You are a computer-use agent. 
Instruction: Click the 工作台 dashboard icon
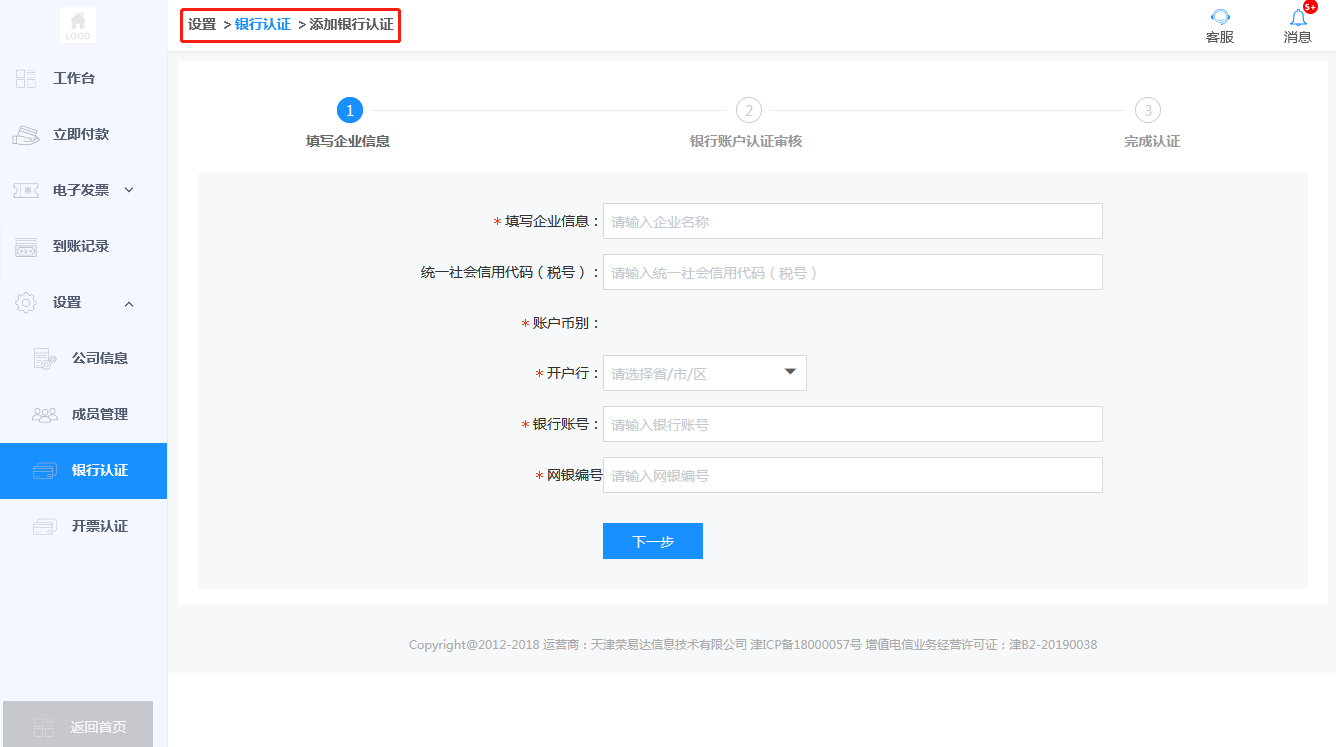(x=26, y=79)
